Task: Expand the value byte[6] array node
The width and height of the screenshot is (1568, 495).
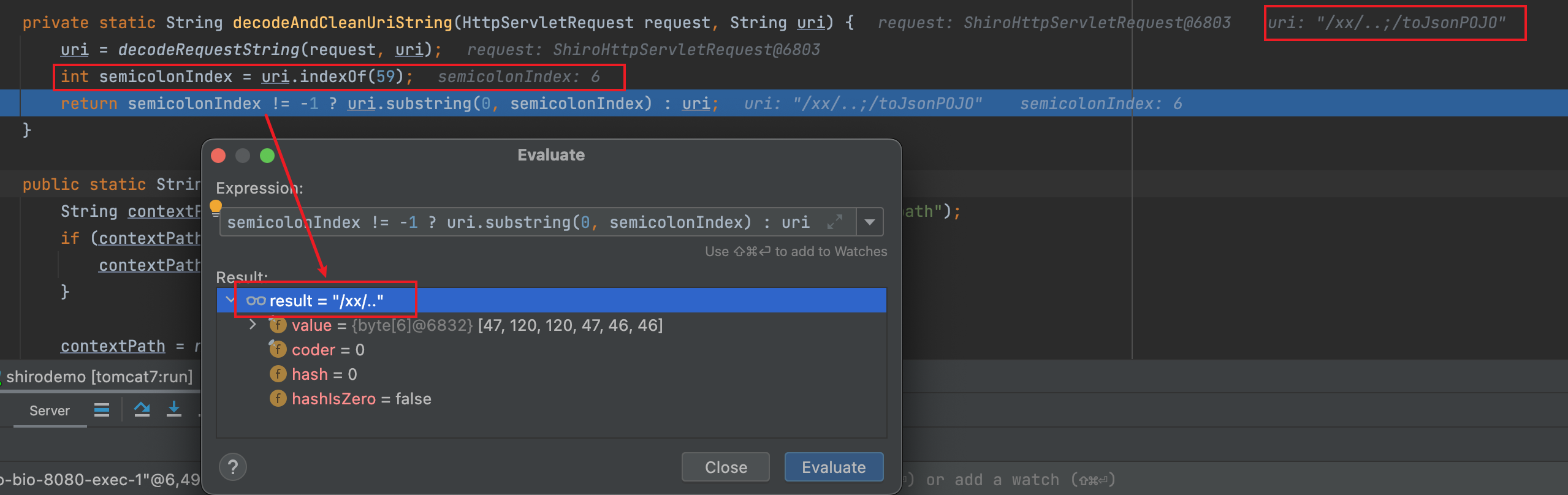Action: pyautogui.click(x=253, y=325)
